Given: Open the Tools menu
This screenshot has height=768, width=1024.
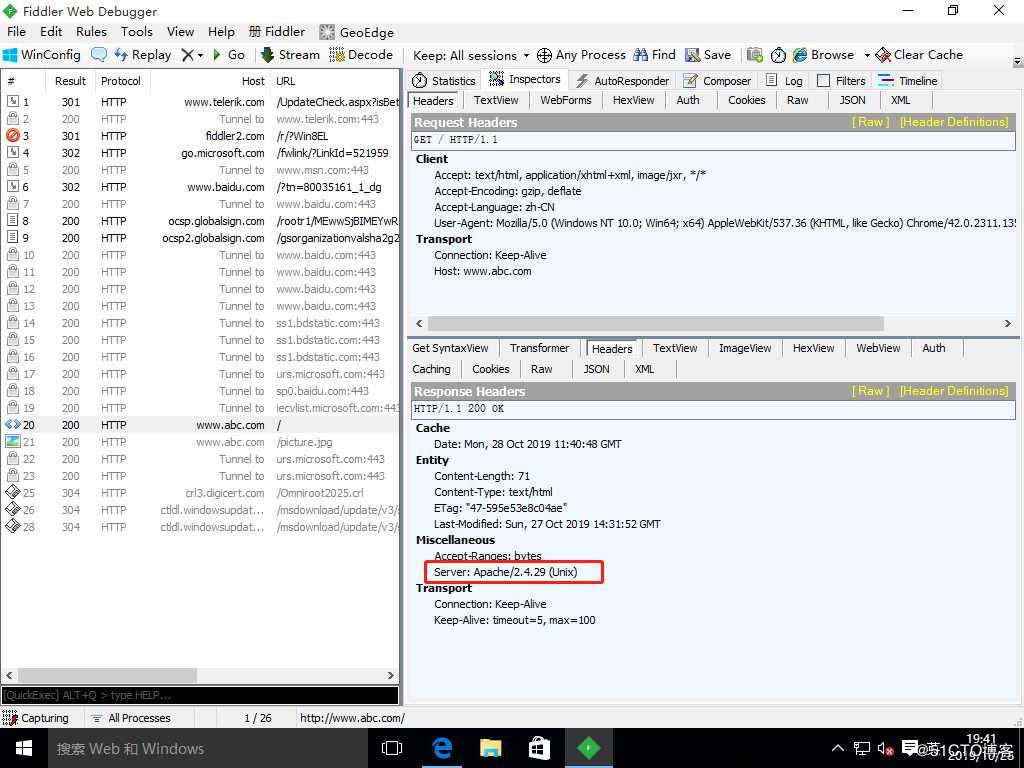Looking at the screenshot, I should point(136,31).
